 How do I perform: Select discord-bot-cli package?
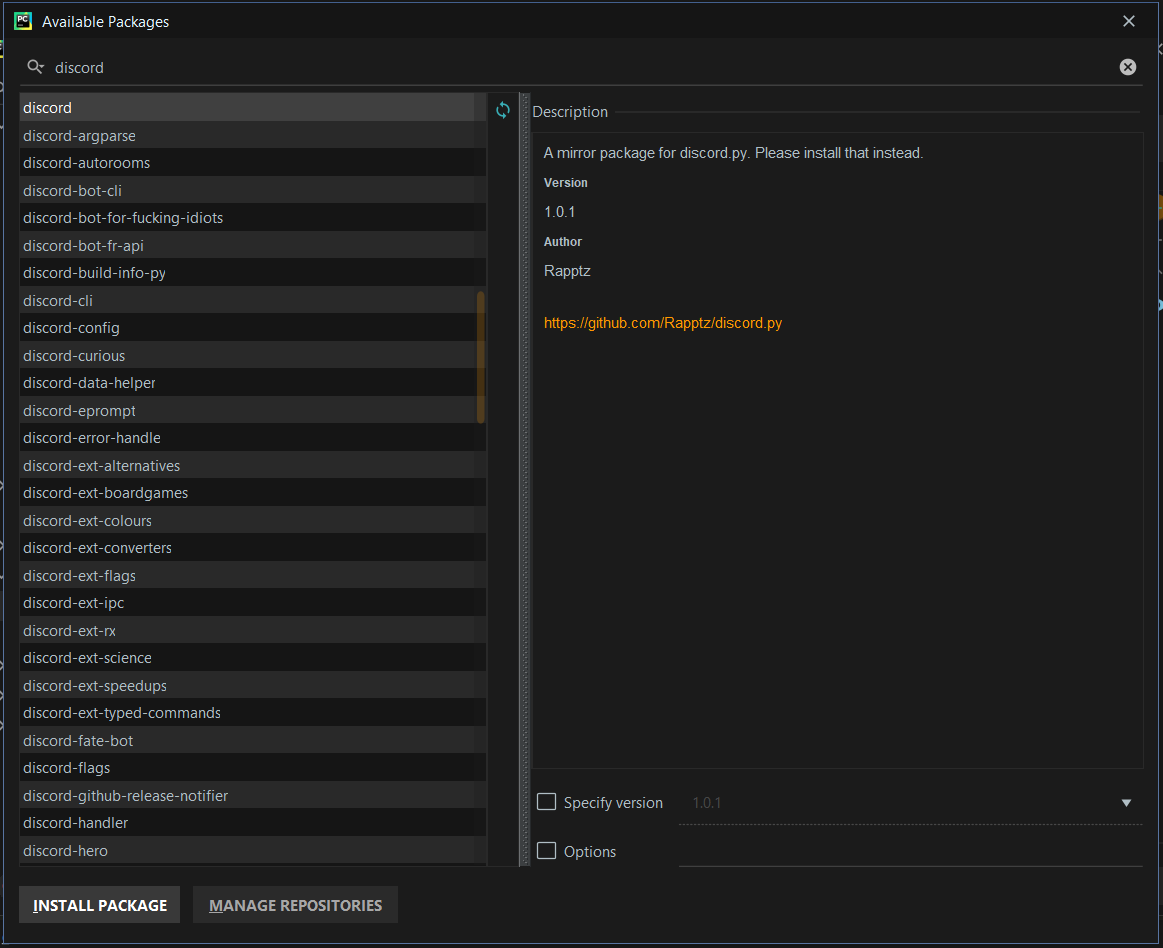point(252,191)
